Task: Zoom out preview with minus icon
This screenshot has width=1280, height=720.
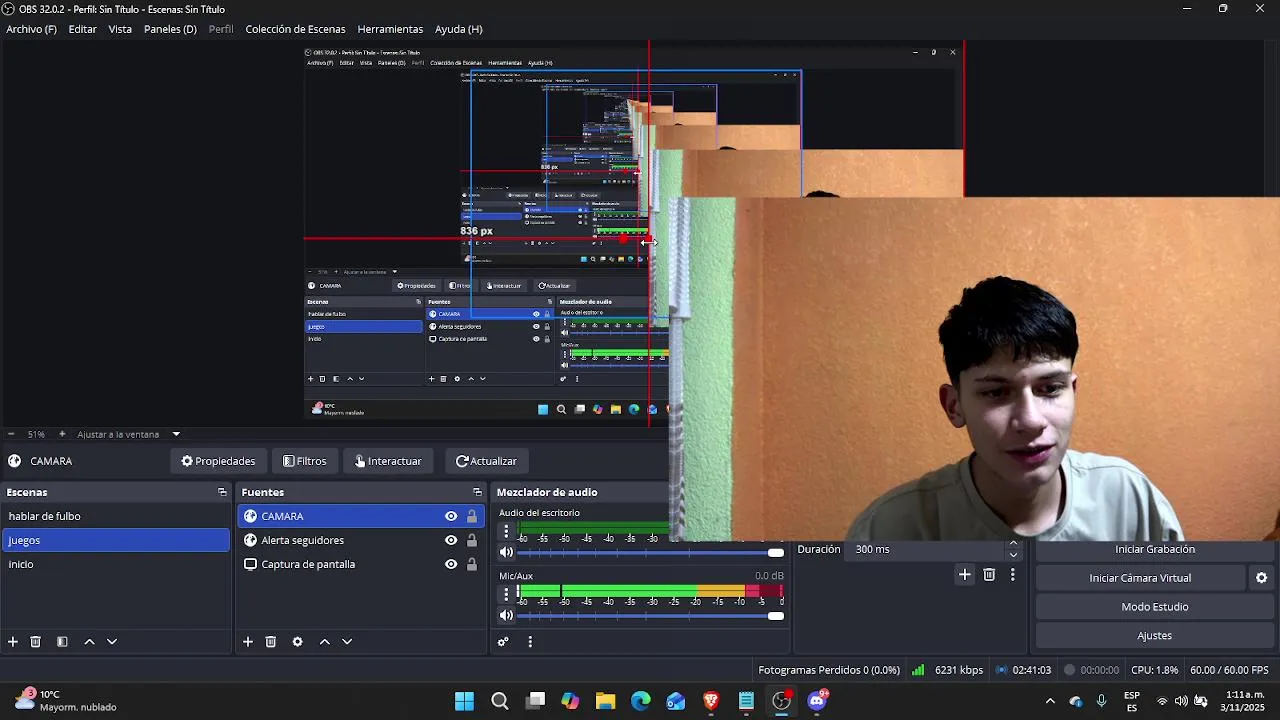Action: click(x=11, y=434)
